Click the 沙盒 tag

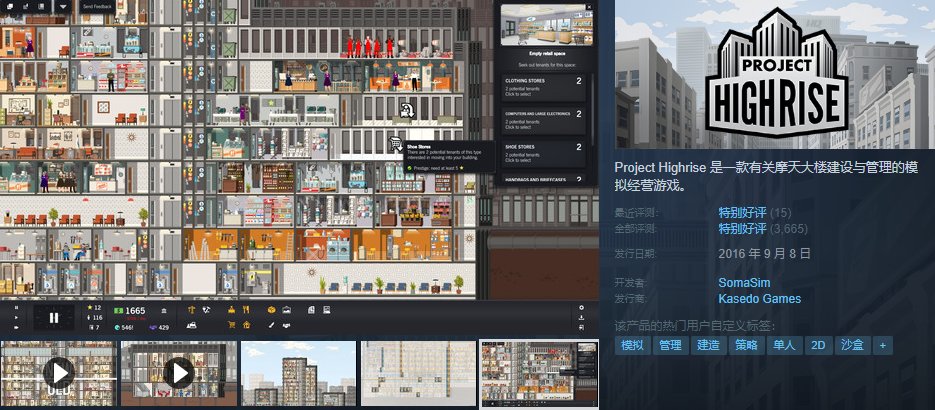[x=853, y=345]
